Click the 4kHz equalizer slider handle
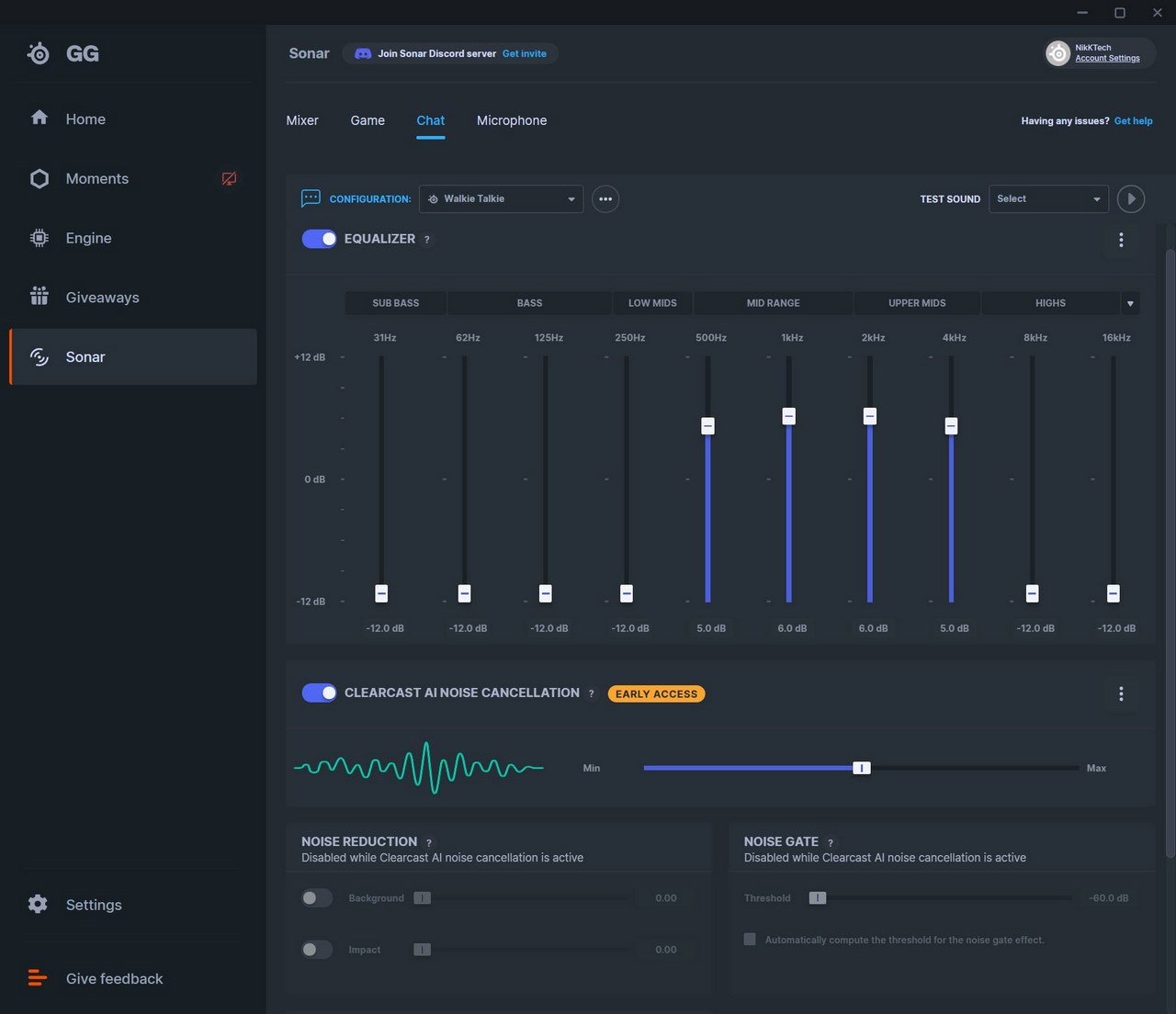The width and height of the screenshot is (1176, 1014). [951, 426]
